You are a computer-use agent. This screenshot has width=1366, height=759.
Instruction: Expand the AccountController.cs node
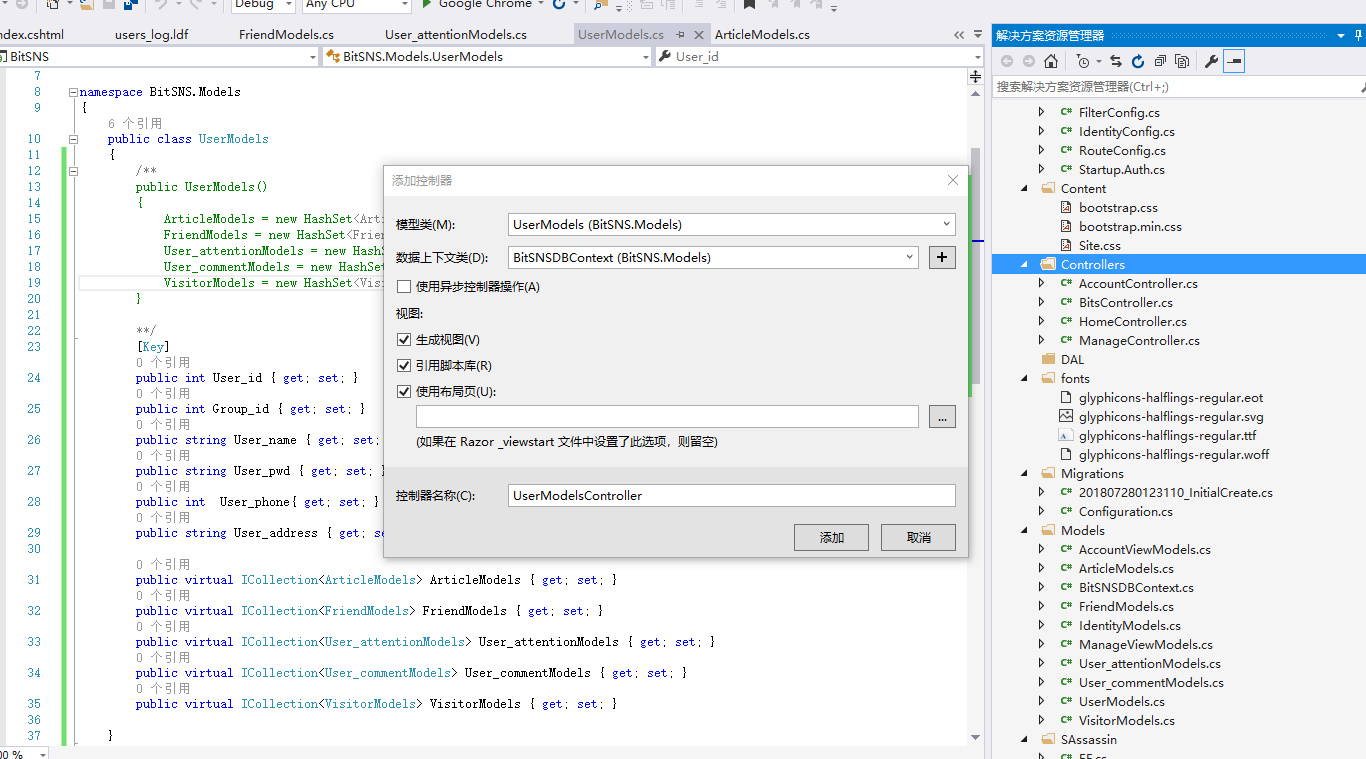(x=1042, y=283)
